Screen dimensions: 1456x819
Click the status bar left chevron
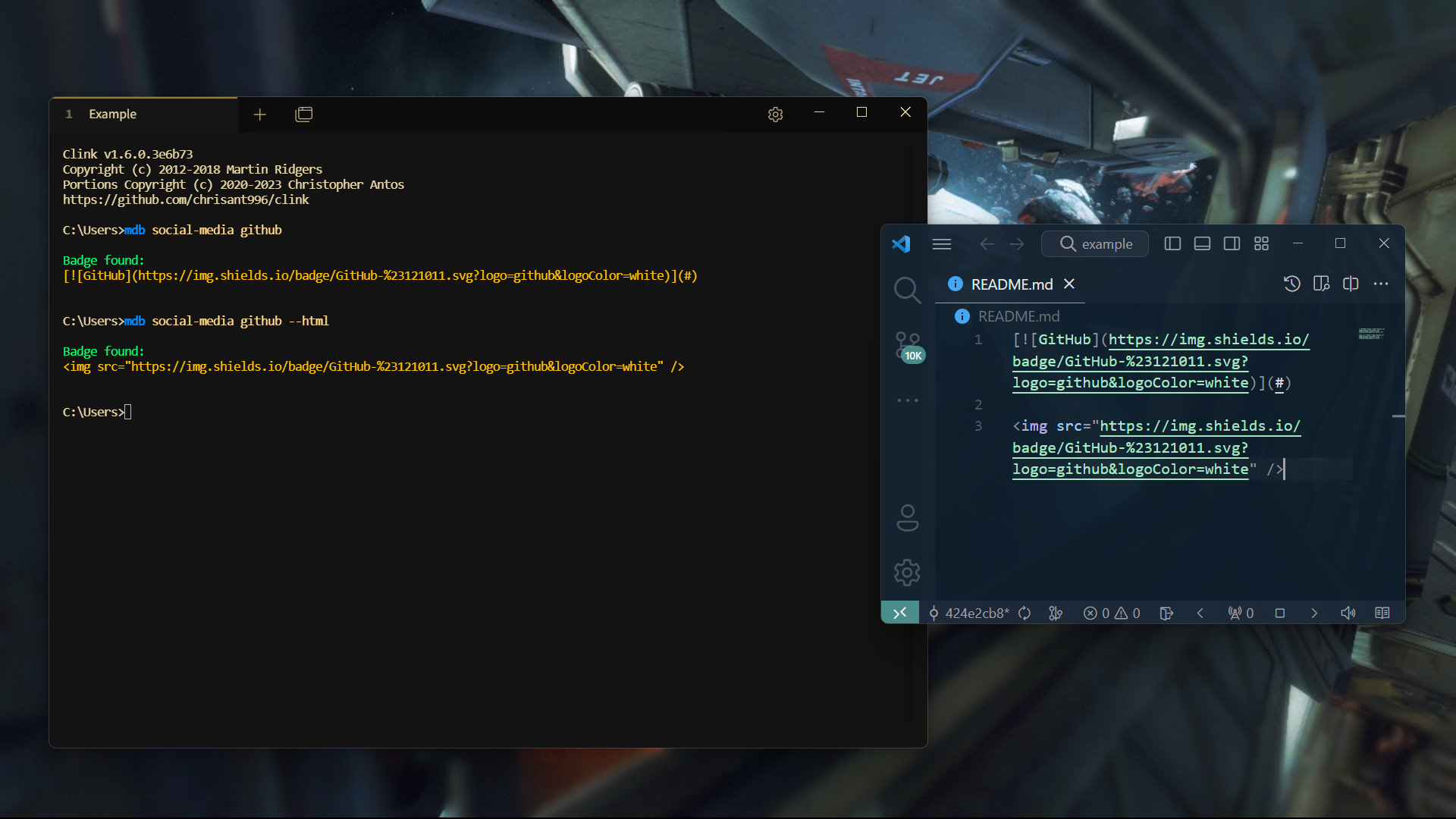pos(1200,613)
